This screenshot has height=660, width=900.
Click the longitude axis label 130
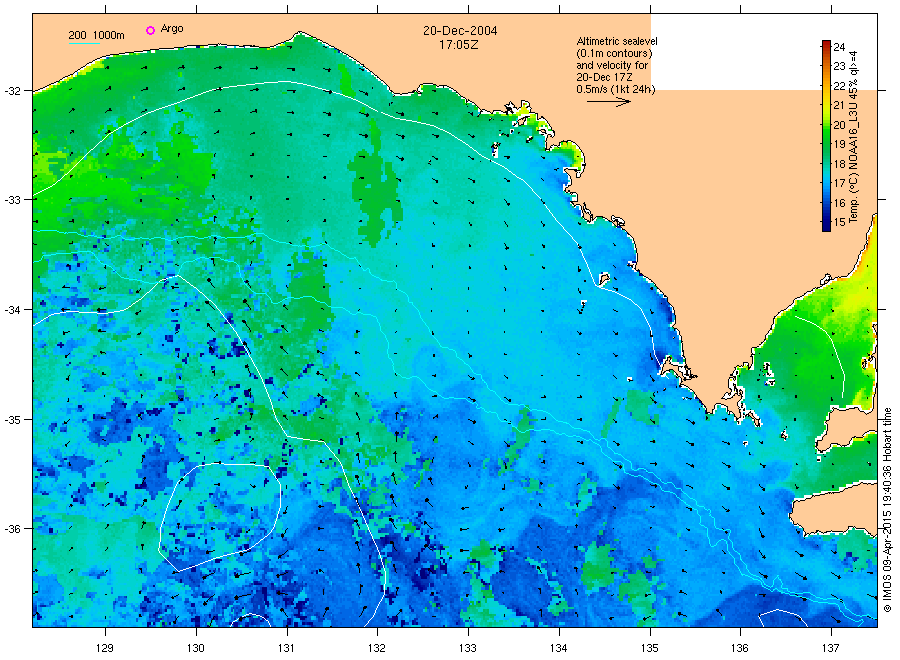pyautogui.click(x=196, y=648)
